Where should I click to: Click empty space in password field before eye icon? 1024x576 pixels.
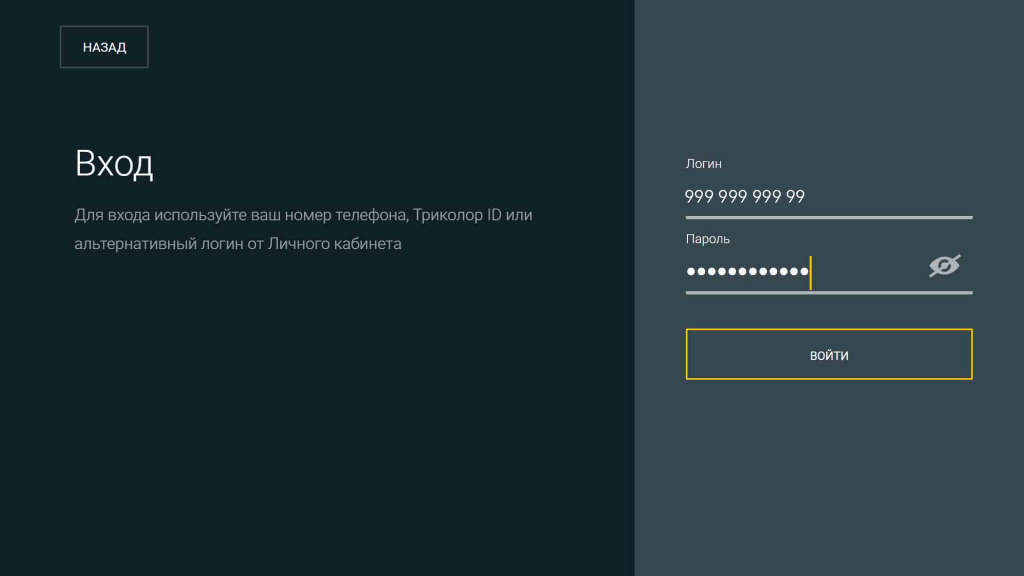pos(868,271)
